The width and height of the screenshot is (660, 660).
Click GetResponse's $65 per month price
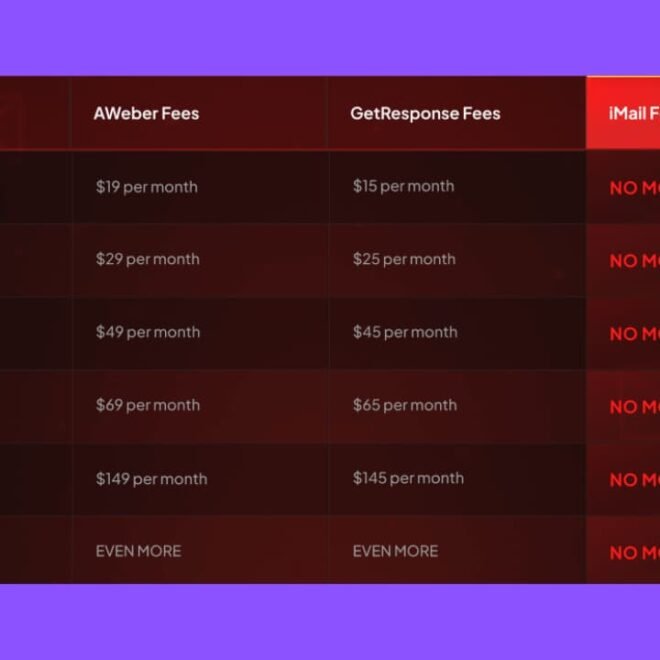[405, 406]
